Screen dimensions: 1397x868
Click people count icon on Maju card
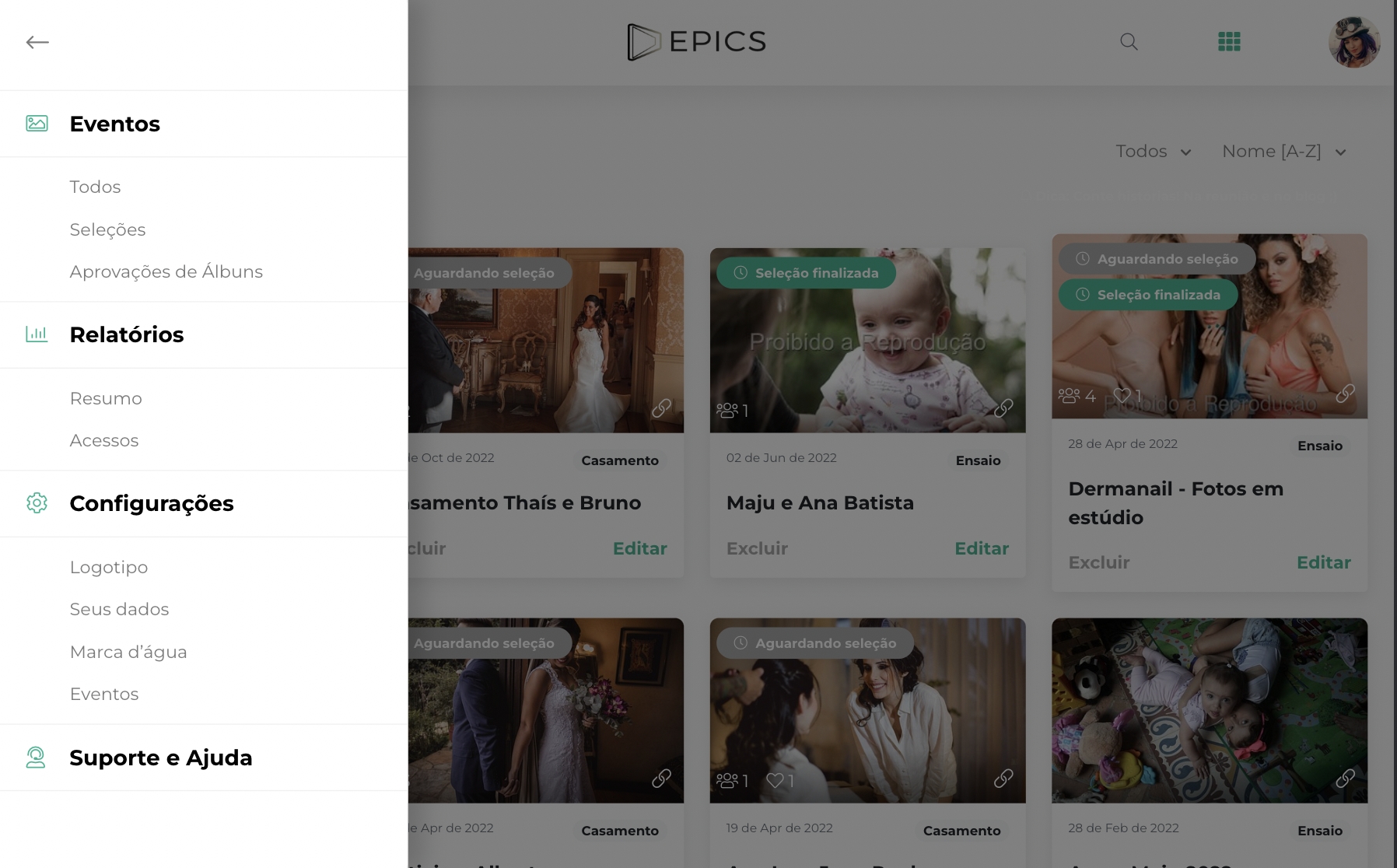pos(727,409)
